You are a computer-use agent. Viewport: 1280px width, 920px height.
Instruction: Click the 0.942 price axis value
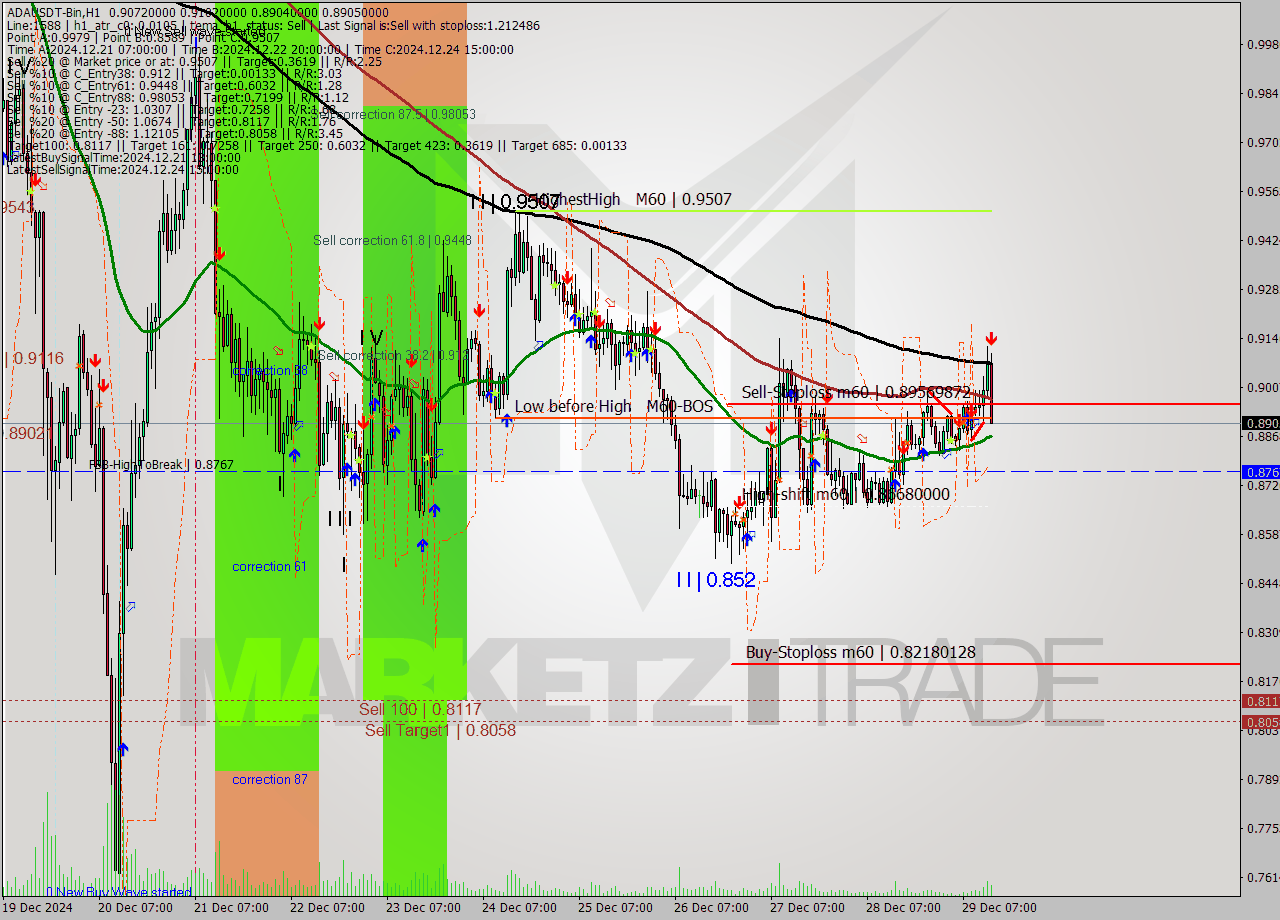(x=1262, y=240)
